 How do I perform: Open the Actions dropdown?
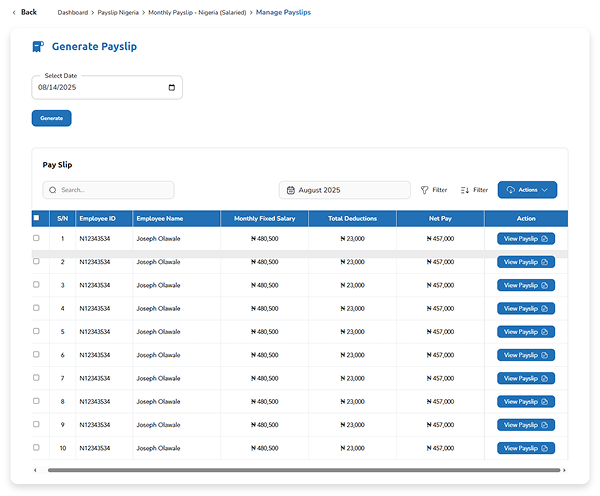point(527,190)
